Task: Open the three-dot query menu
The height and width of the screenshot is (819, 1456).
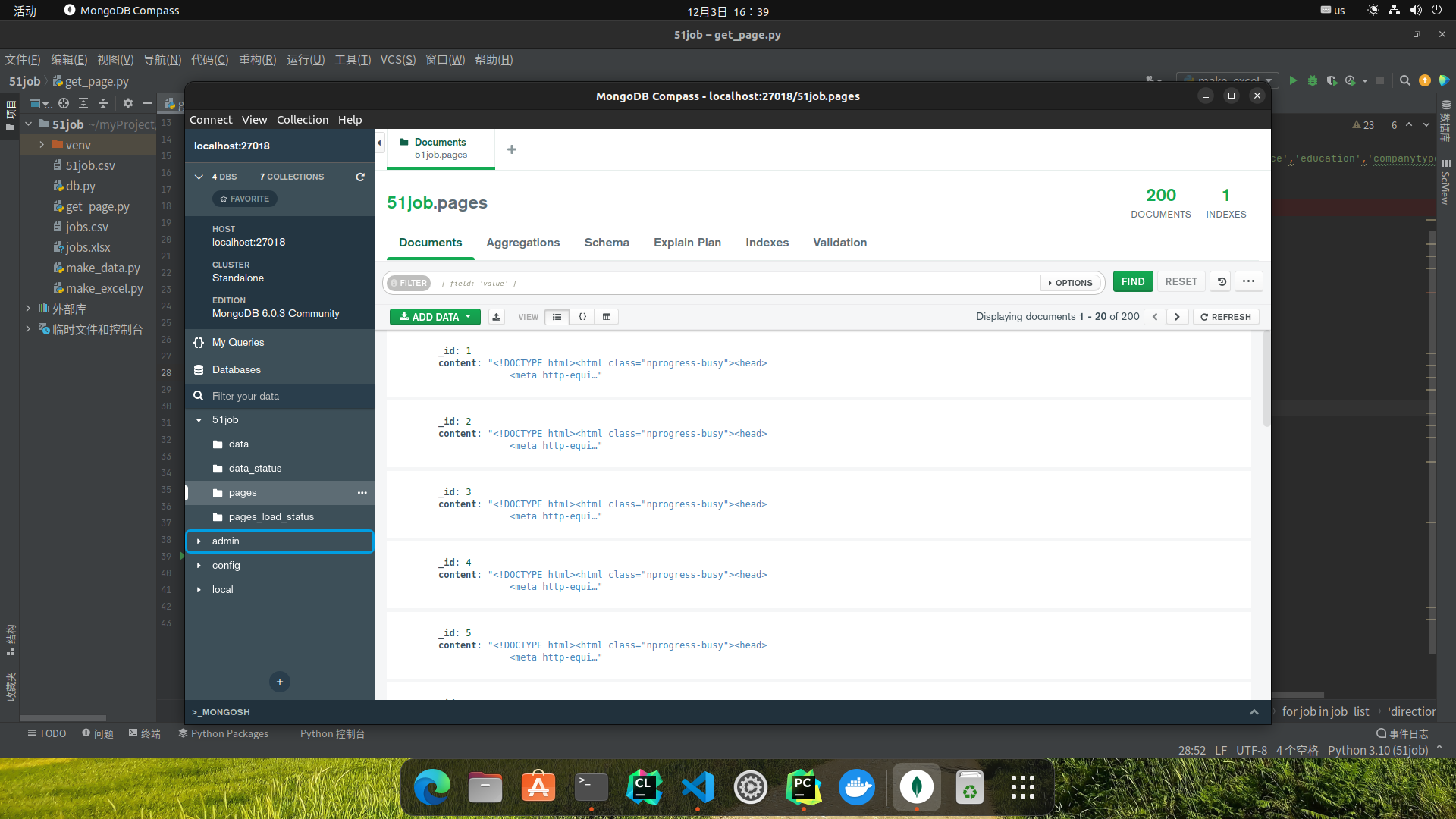Action: 1248,281
